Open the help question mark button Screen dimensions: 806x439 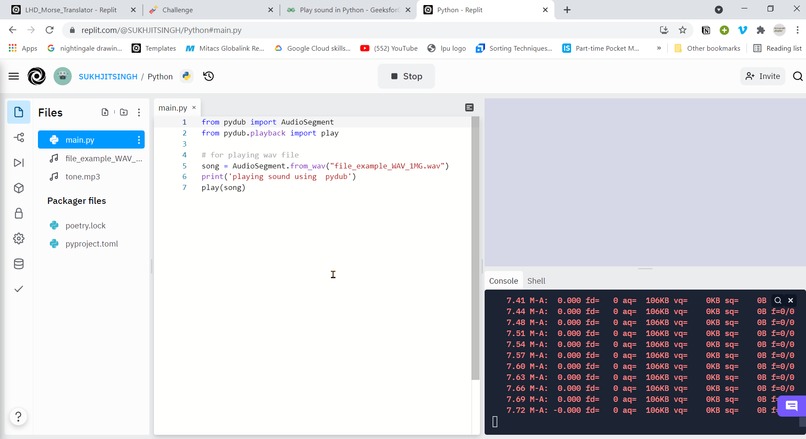click(x=18, y=416)
